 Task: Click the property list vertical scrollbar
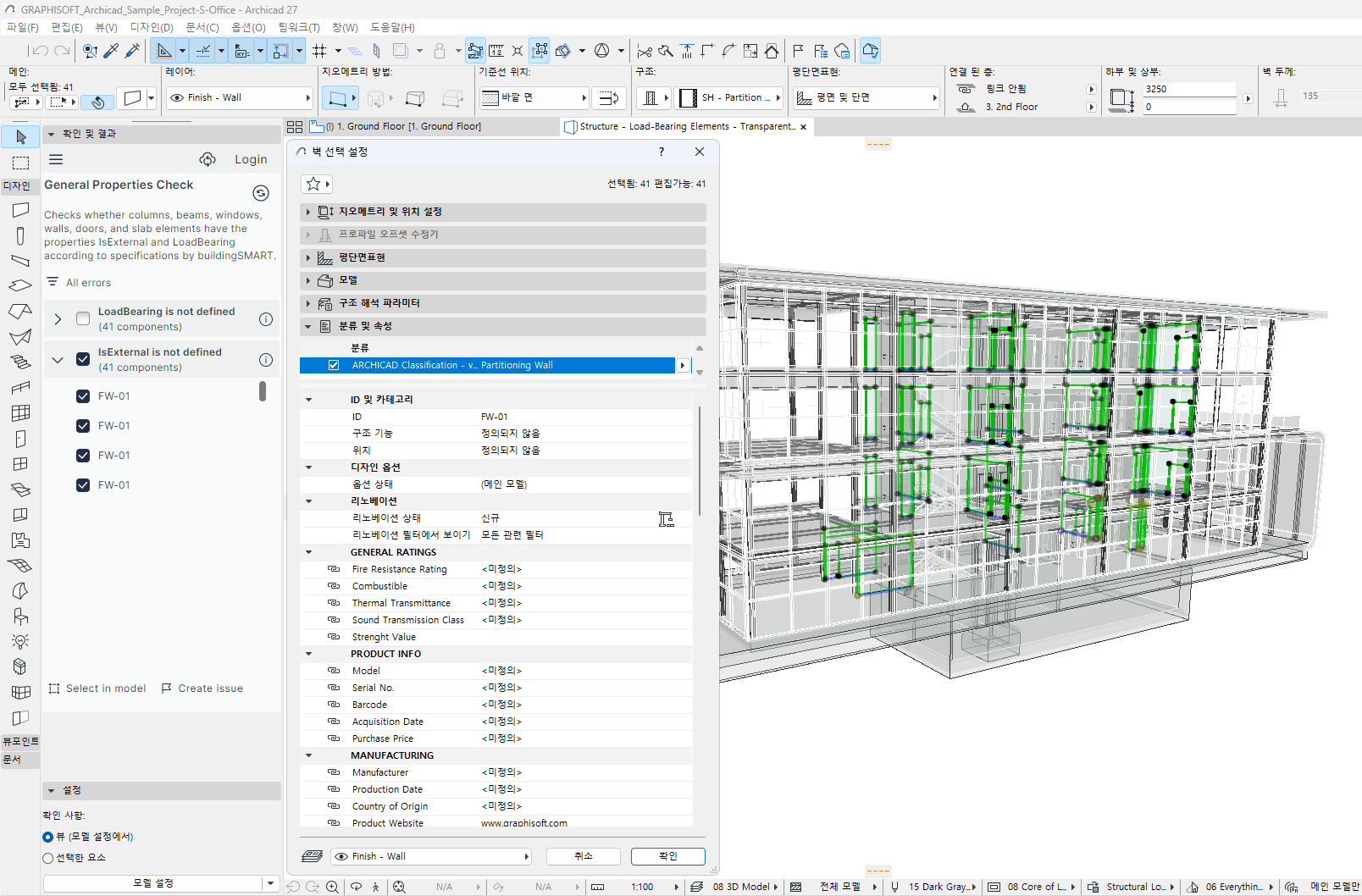tap(700, 462)
